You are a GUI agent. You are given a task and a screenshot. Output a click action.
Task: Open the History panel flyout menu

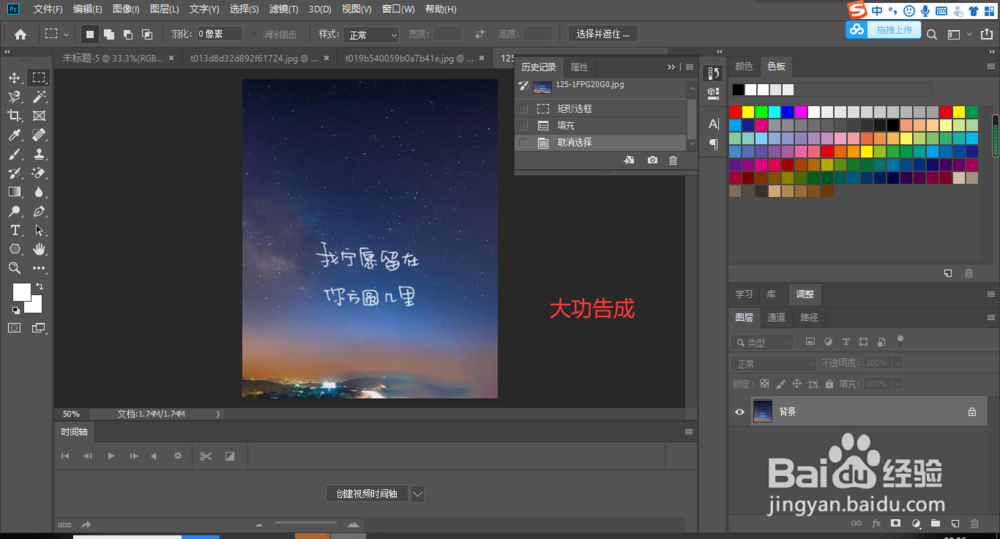(x=689, y=67)
